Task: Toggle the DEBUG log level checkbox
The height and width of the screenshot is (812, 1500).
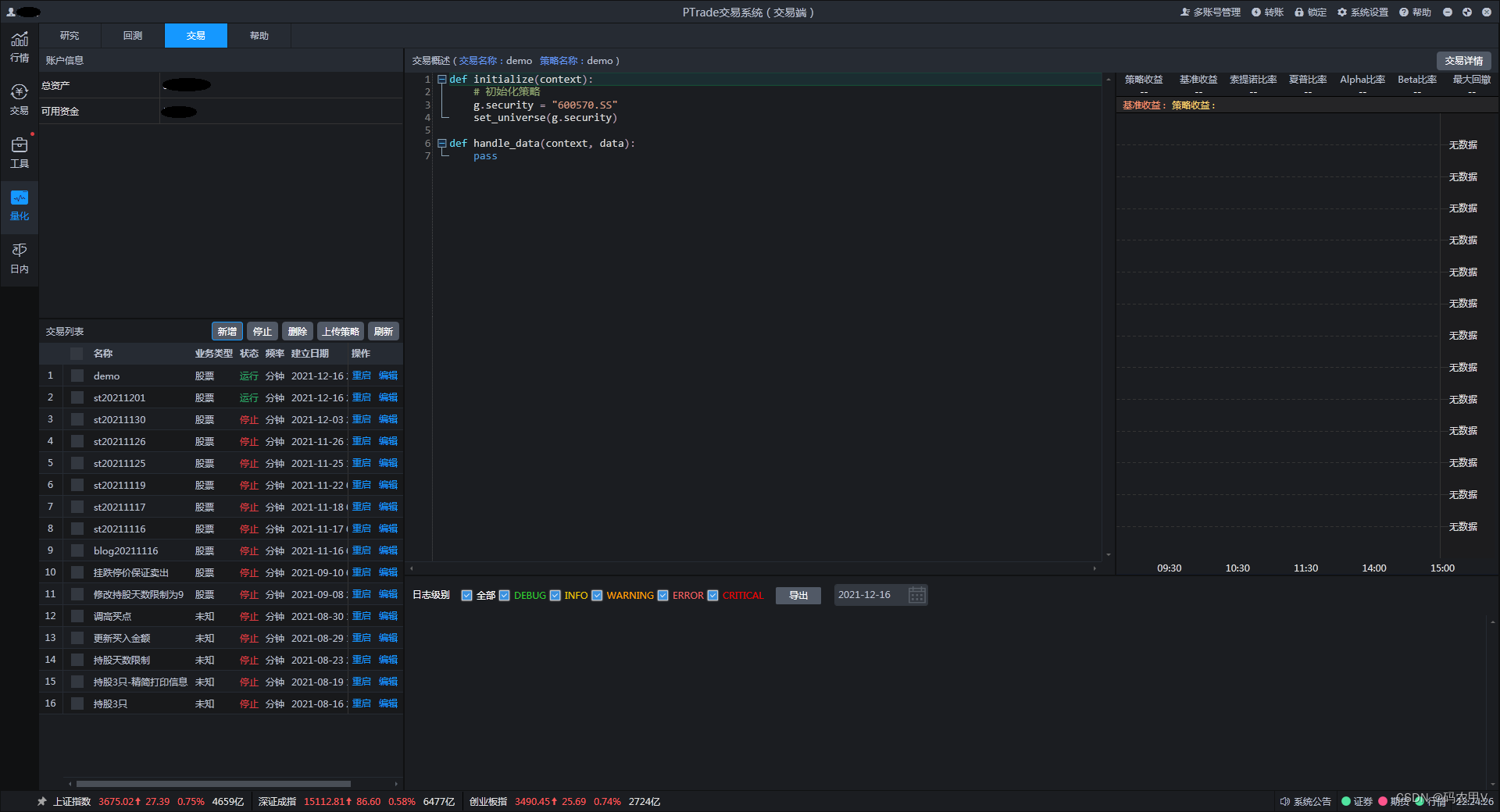Action: (505, 595)
